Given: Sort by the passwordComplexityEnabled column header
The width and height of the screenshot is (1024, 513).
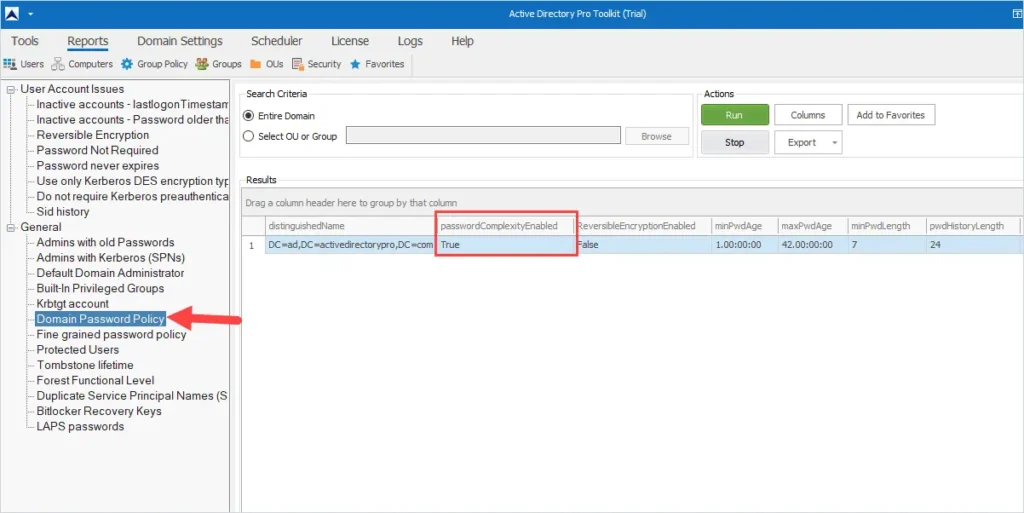Looking at the screenshot, I should coord(505,226).
